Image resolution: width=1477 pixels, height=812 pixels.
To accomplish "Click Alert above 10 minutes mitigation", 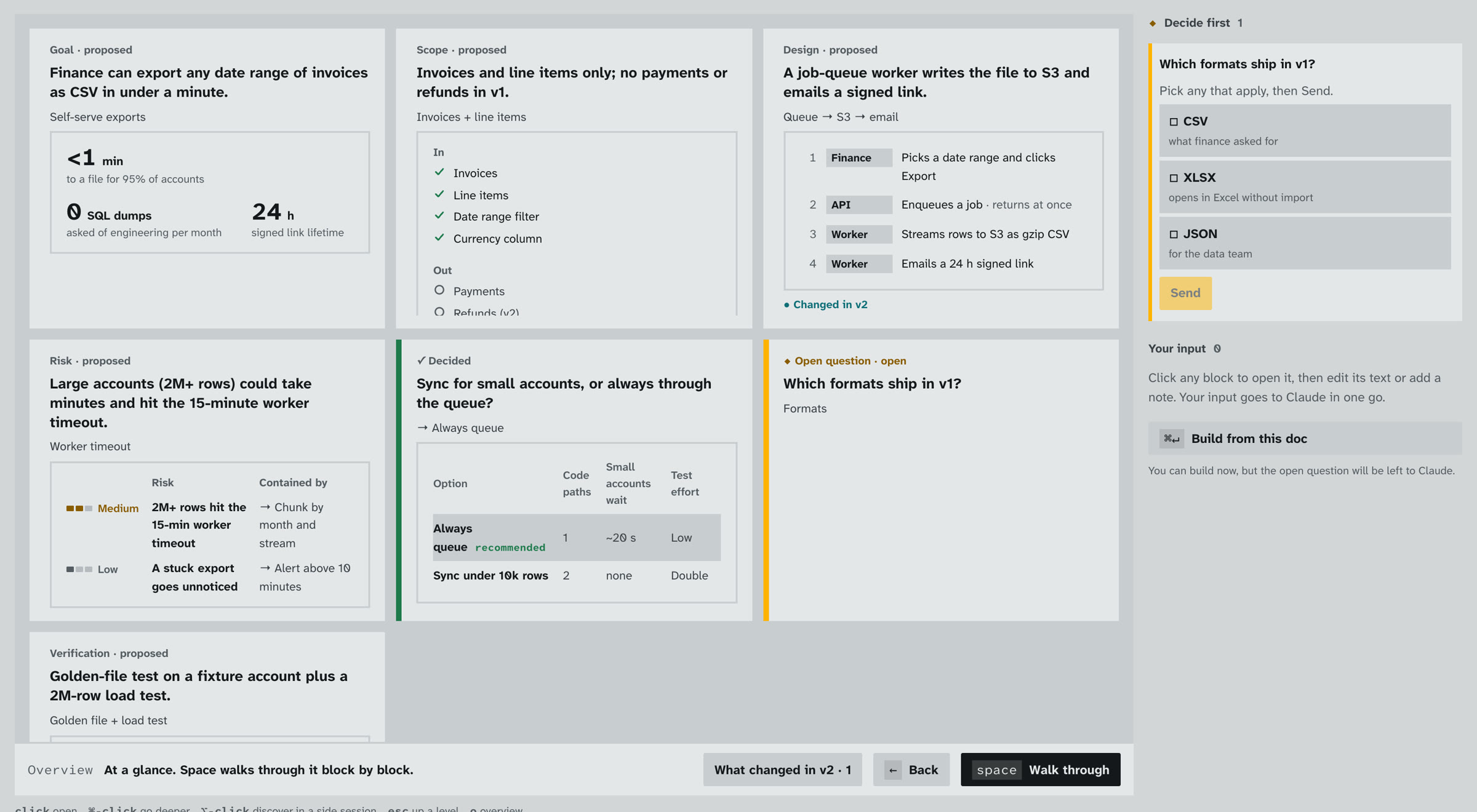I will (305, 577).
